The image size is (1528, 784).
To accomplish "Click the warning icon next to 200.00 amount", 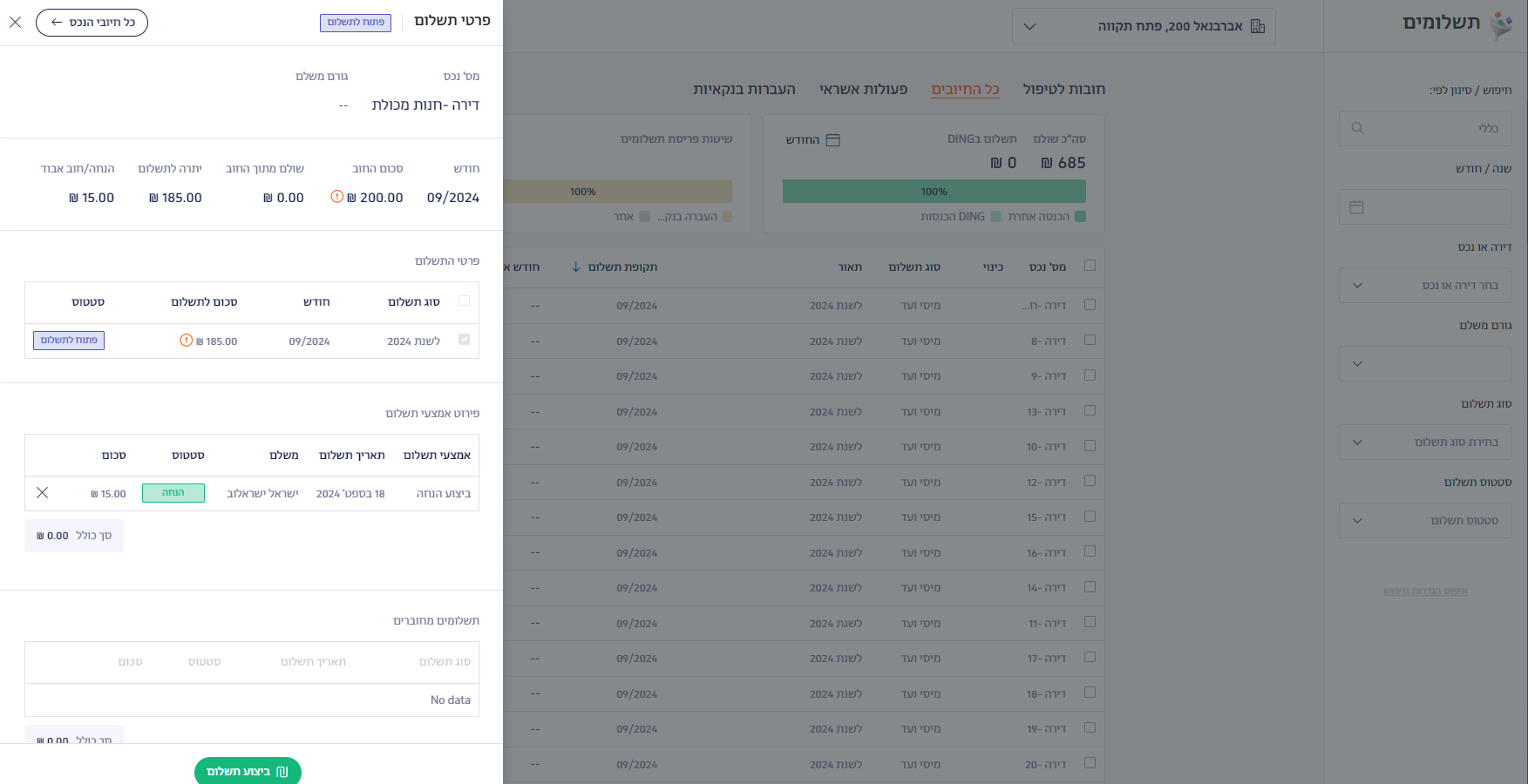I will (x=337, y=197).
